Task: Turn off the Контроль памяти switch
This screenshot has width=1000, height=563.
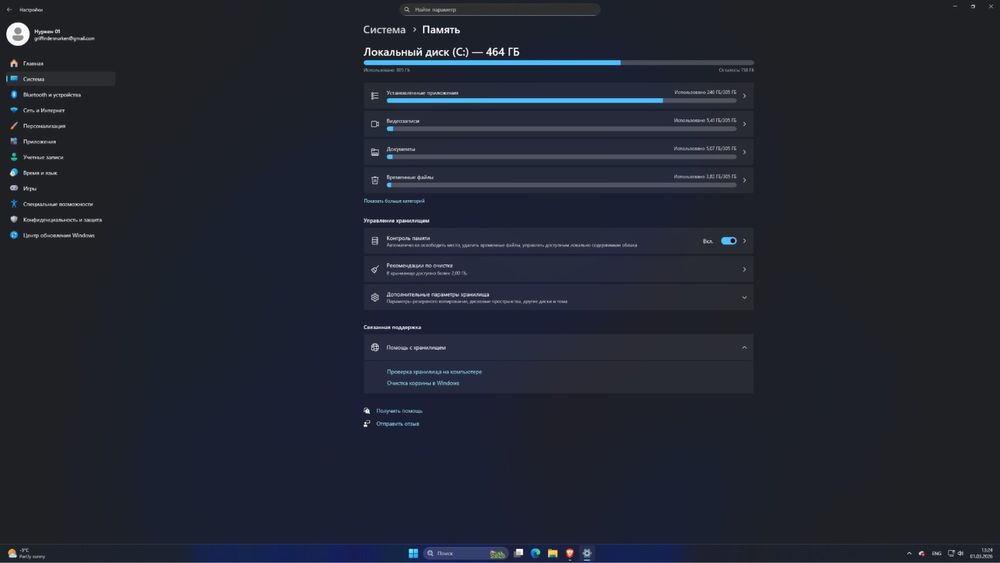Action: pos(729,241)
